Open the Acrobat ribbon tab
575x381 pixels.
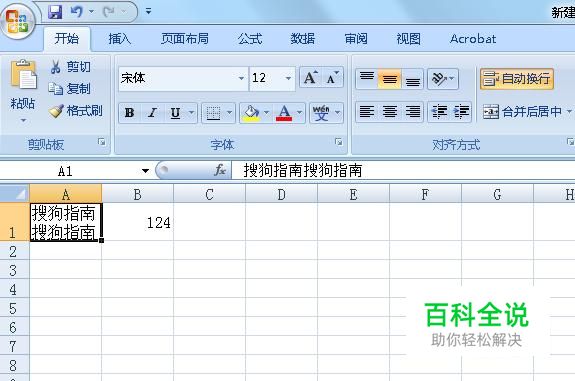coord(473,39)
